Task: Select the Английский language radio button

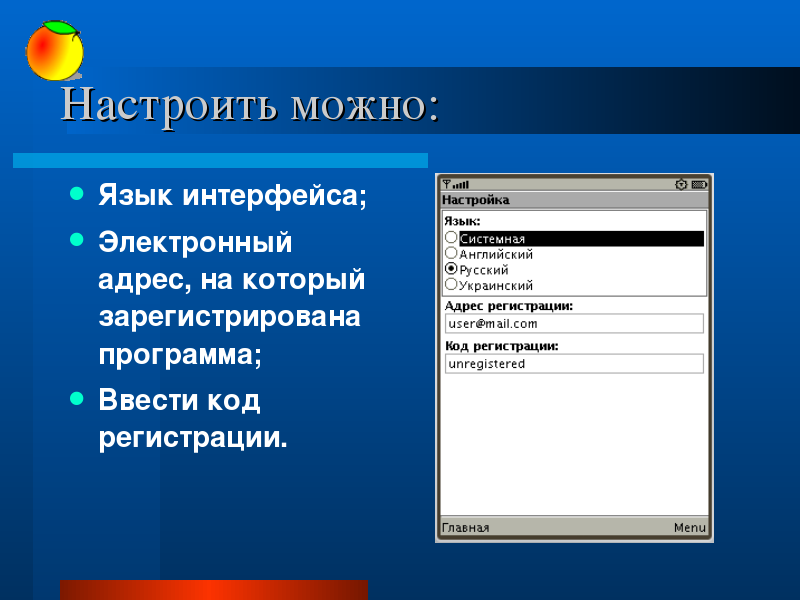Action: point(451,253)
